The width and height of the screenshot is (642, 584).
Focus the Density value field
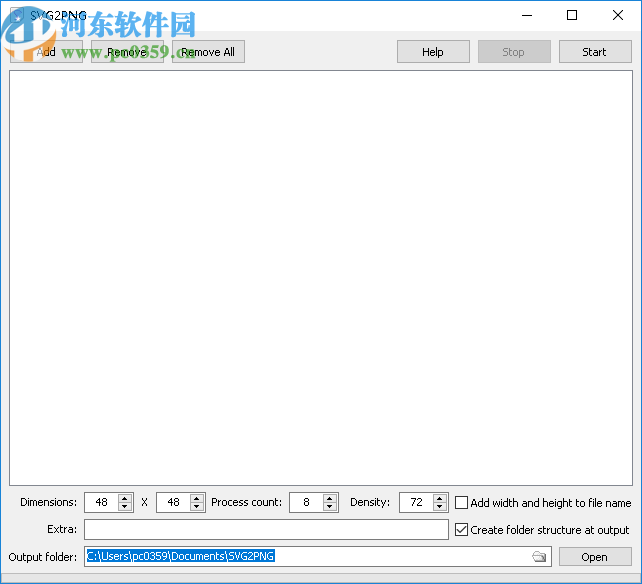pos(416,502)
